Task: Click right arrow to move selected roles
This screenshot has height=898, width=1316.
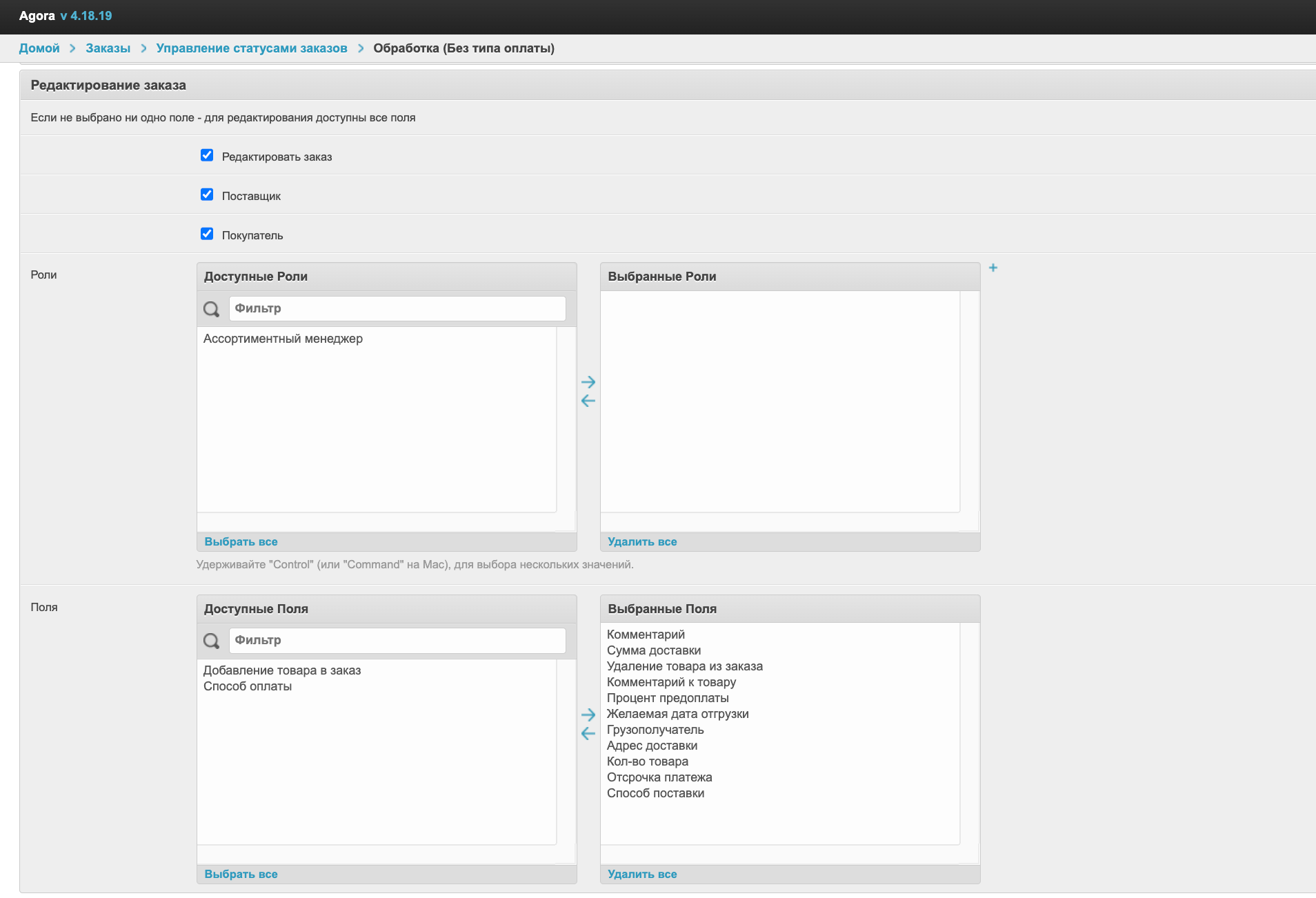Action: click(588, 382)
